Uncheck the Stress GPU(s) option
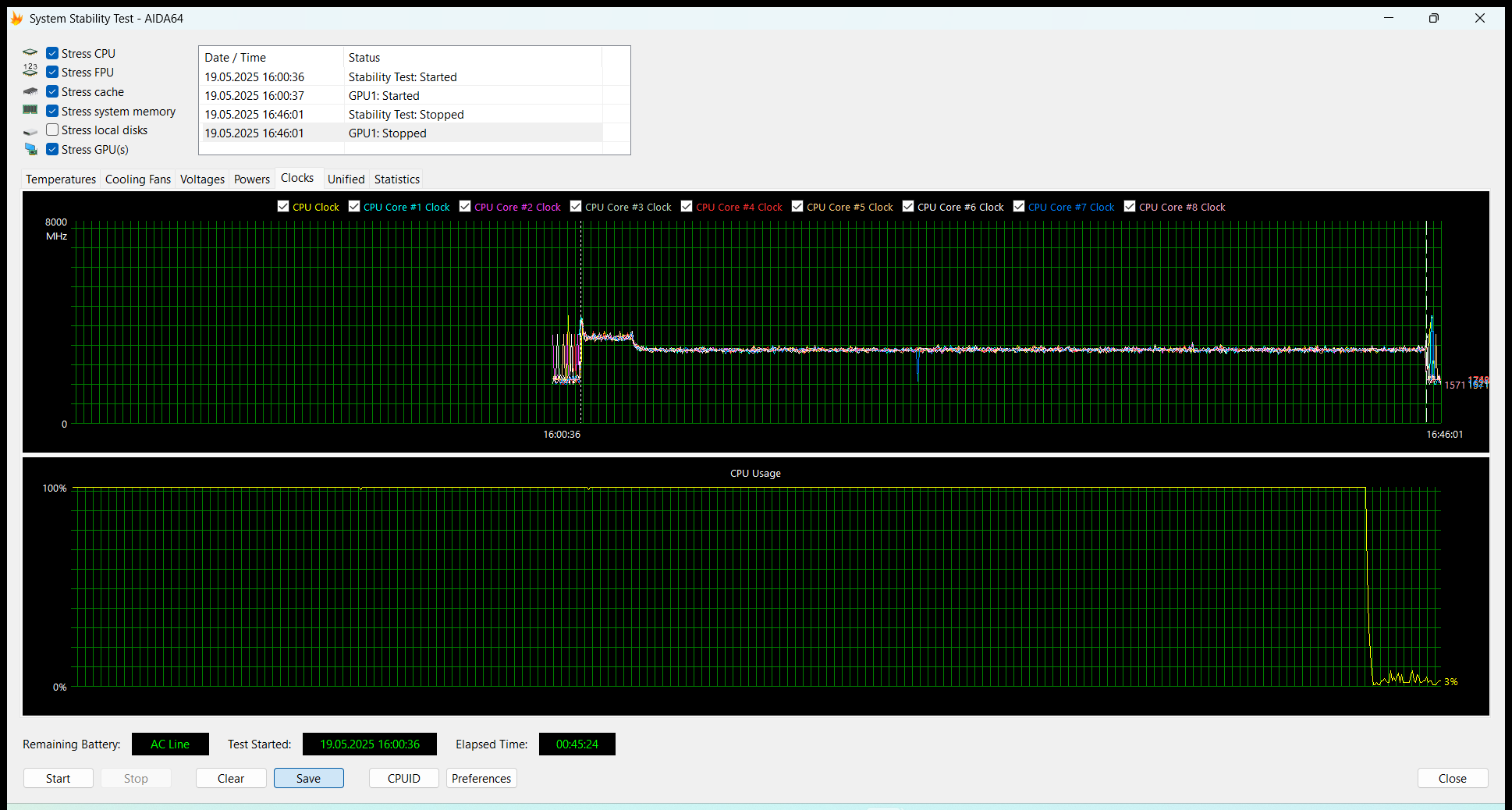1512x810 pixels. [52, 149]
